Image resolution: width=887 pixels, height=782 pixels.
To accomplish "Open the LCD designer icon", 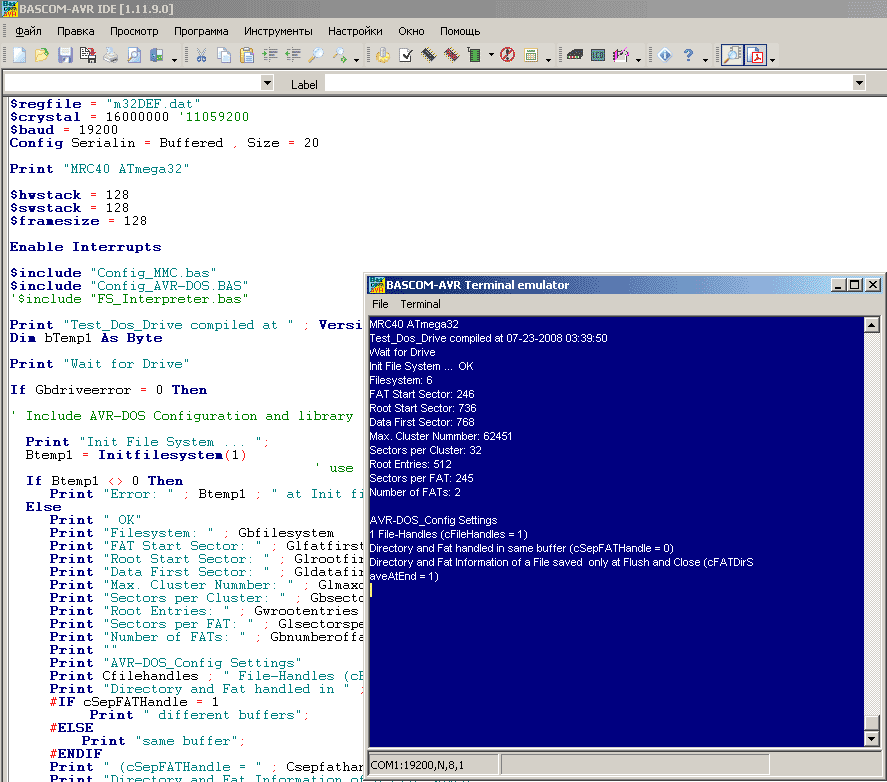I will click(x=598, y=55).
